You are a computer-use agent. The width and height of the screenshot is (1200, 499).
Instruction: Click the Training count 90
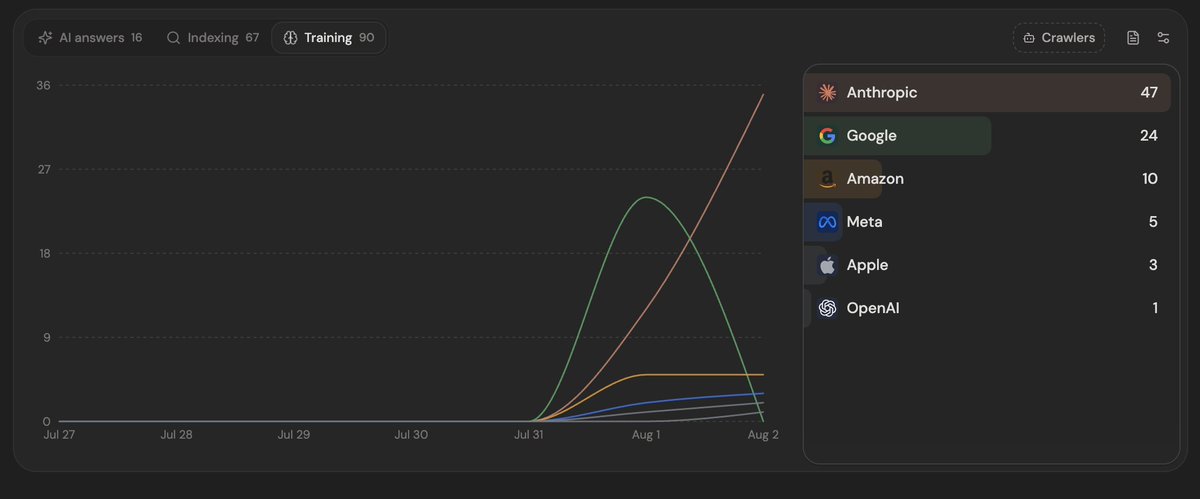point(367,38)
